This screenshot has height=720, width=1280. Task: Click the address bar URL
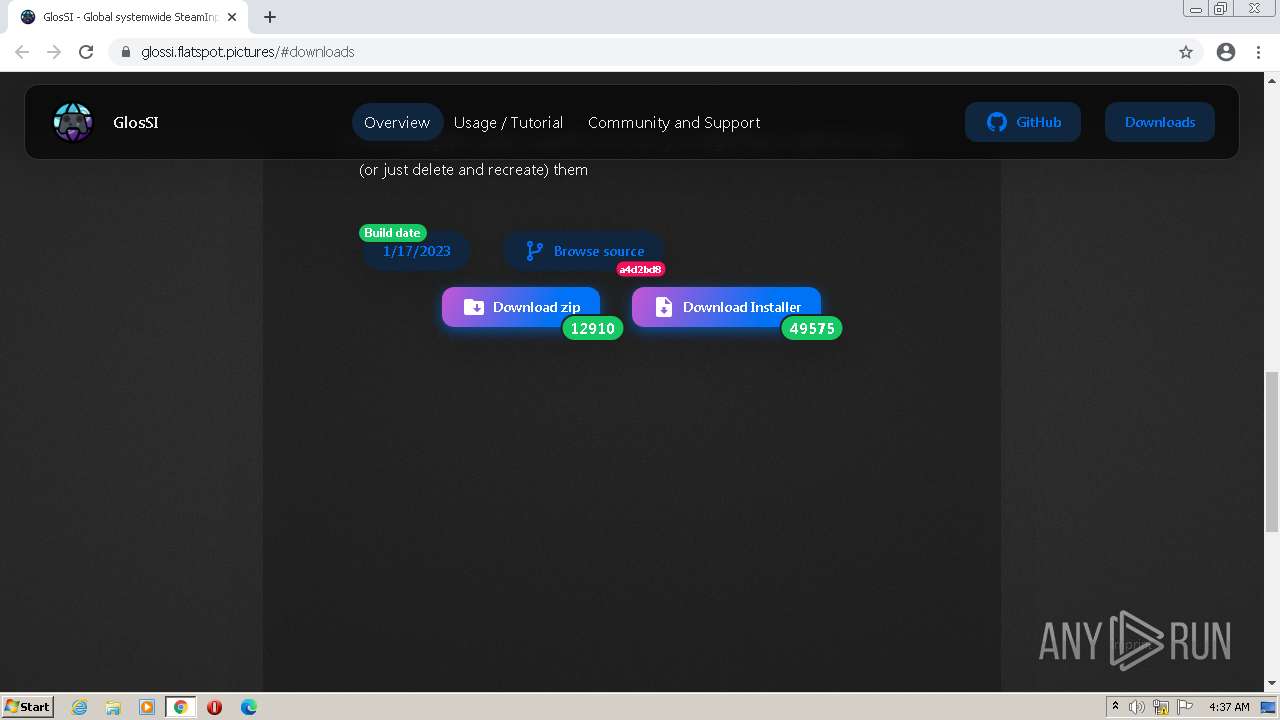(x=247, y=52)
